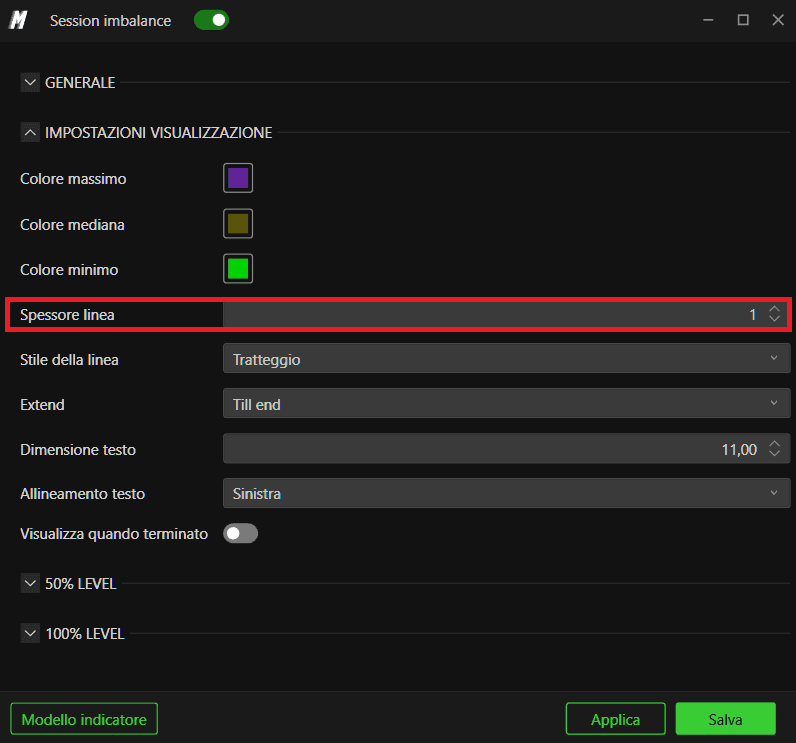Screen dimensions: 796x743
Task: Open the Extend dropdown set to Till end
Action: pos(507,403)
